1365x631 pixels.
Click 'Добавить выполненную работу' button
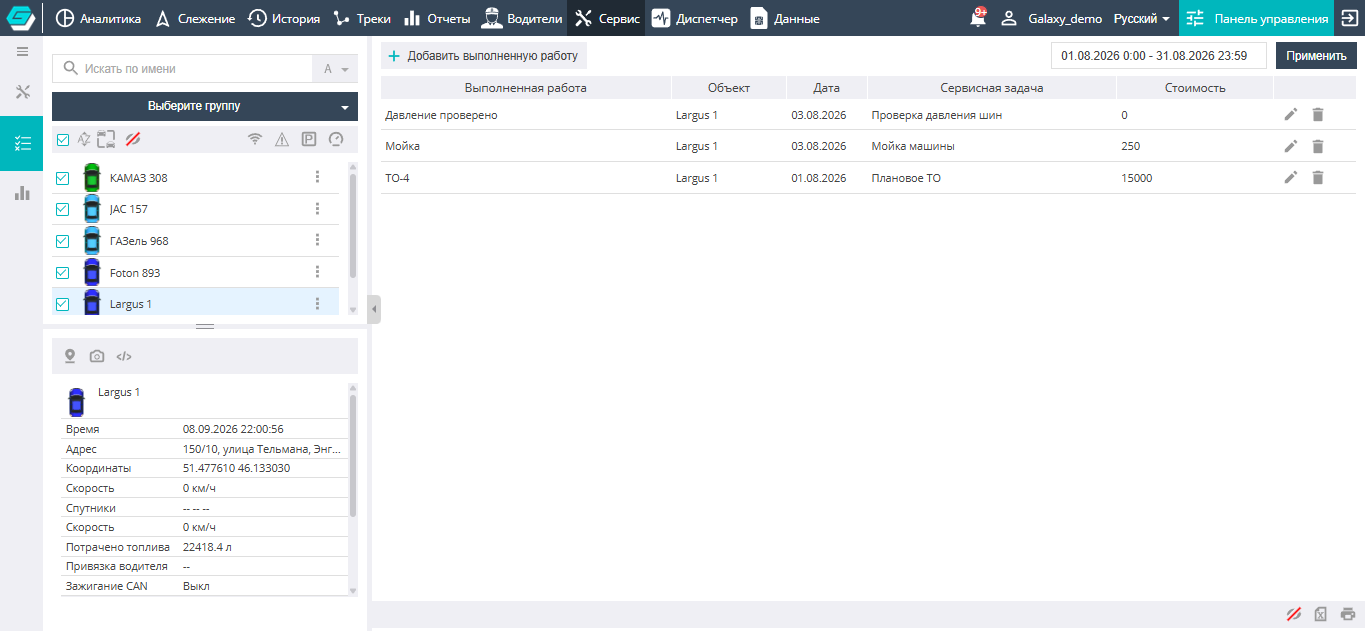coord(484,56)
